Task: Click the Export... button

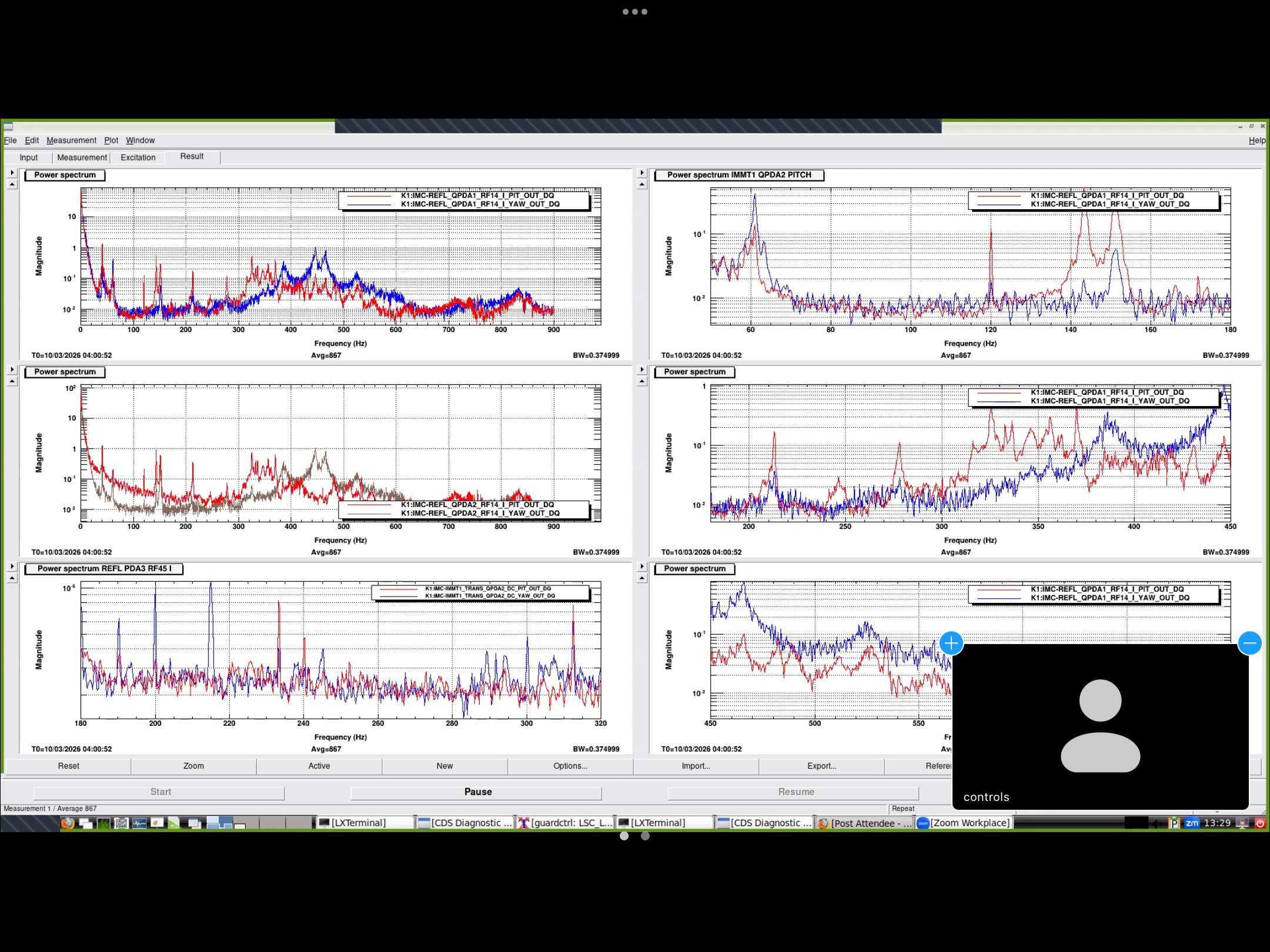Action: (x=821, y=766)
